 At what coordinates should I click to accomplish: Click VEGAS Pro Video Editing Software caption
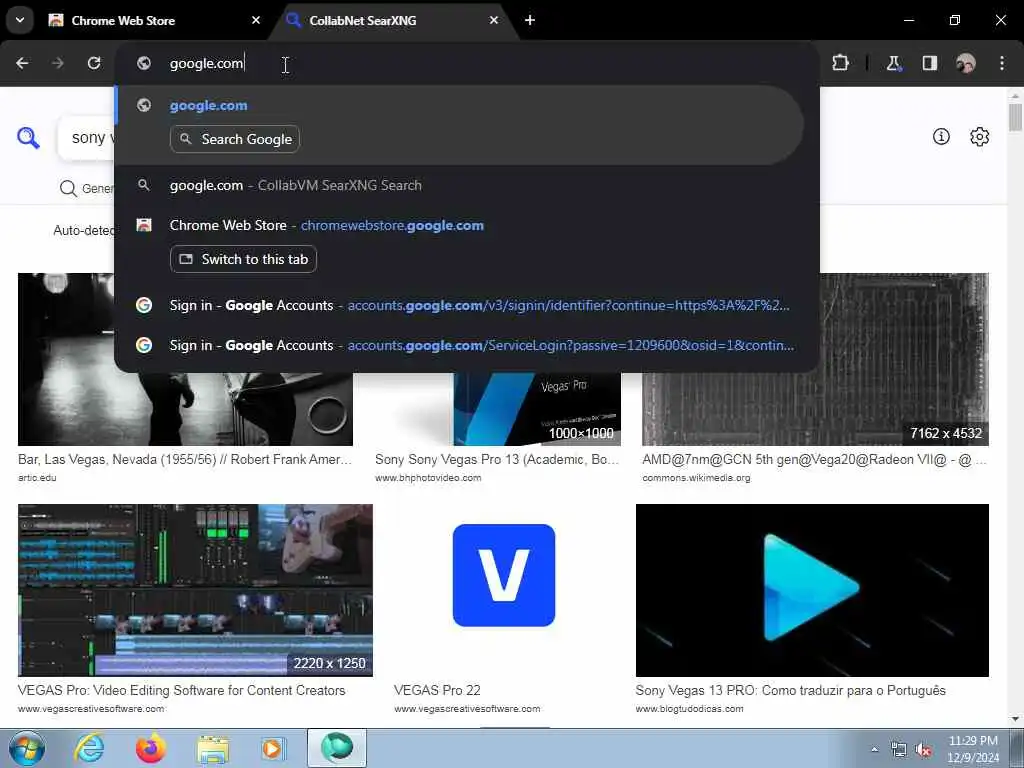182,690
